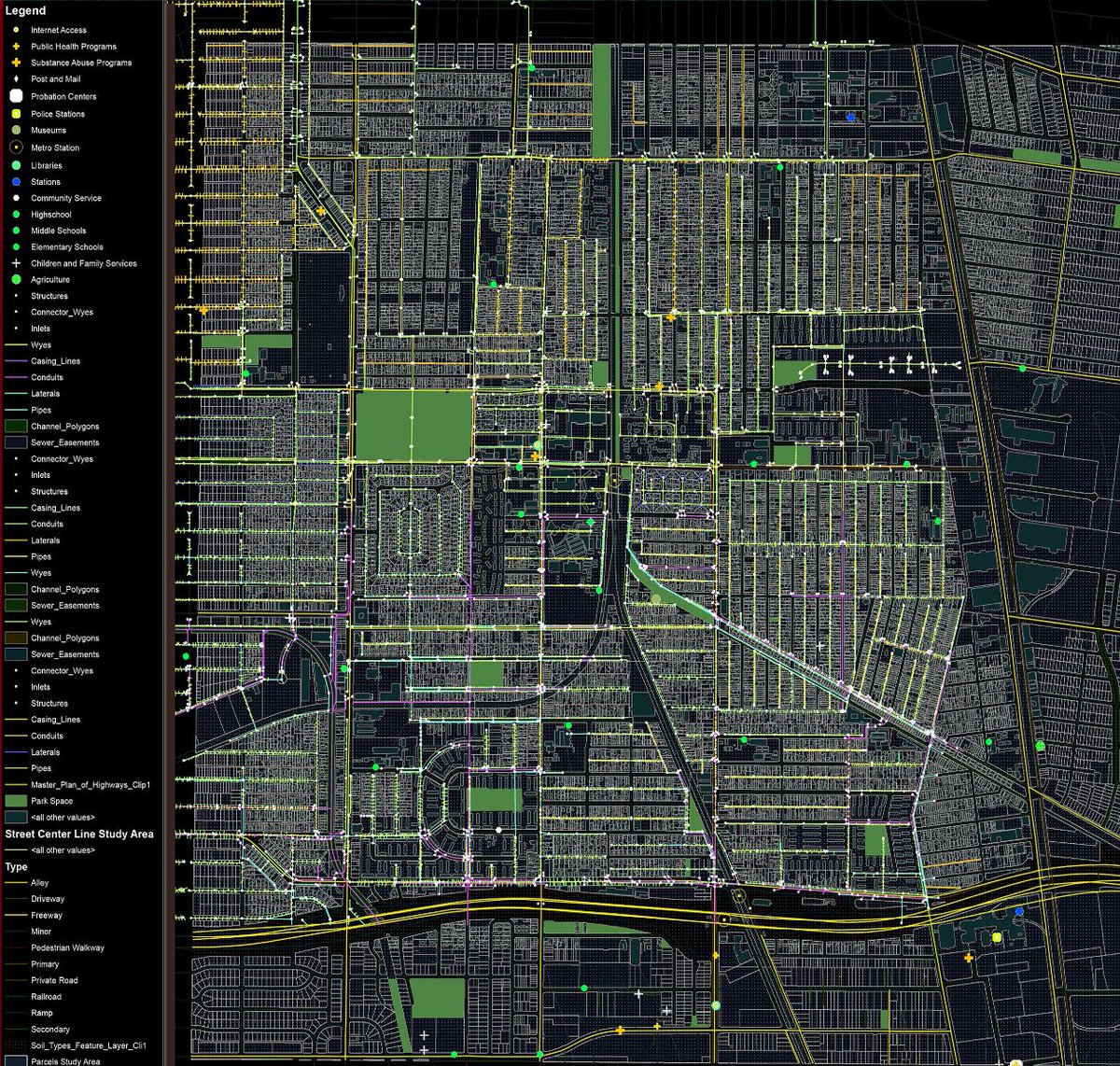Select the Driveway legend label
This screenshot has width=1120, height=1066.
tap(48, 899)
